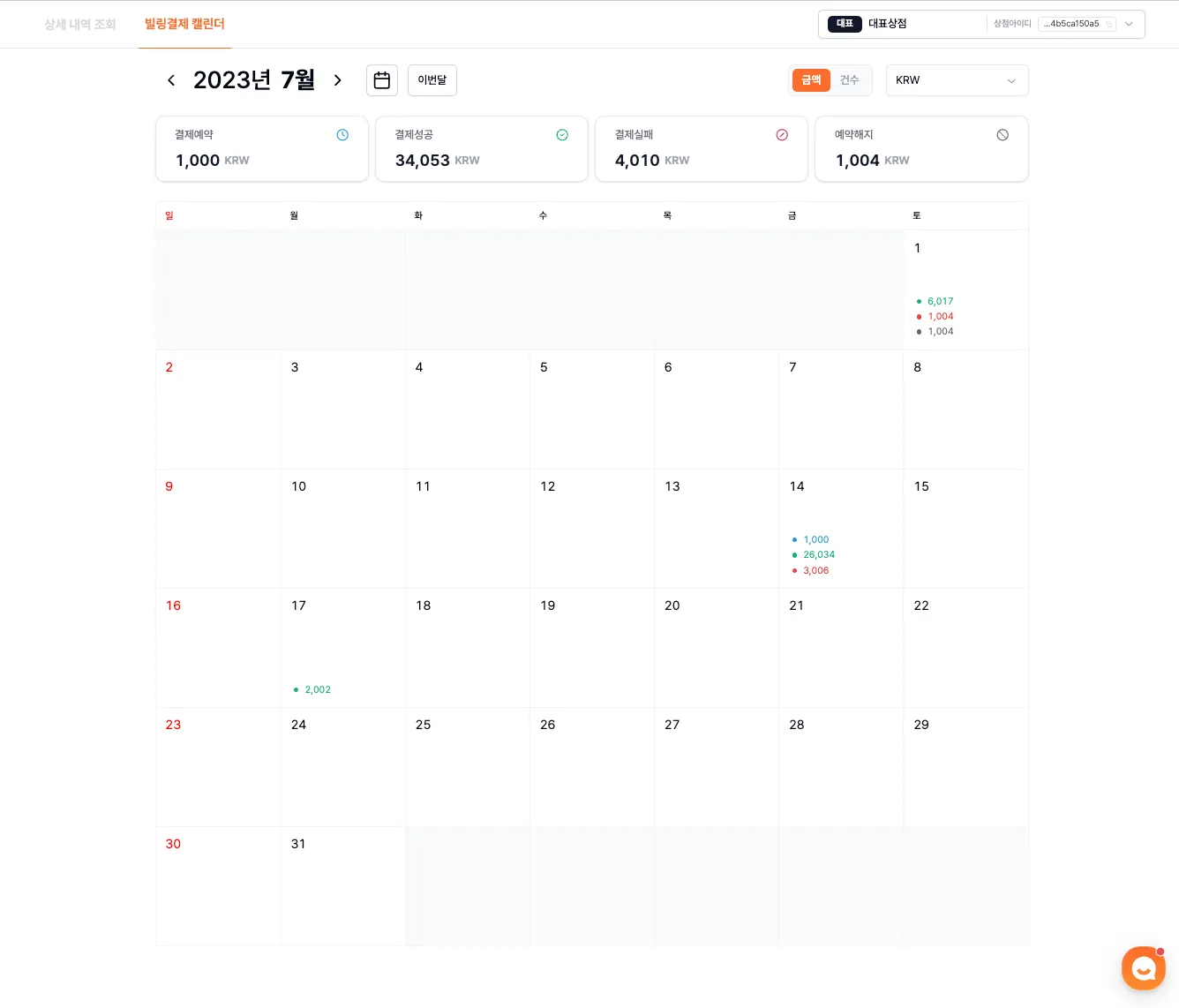Switch view to 금액 mode
This screenshot has height=1008, width=1179.
pyautogui.click(x=811, y=80)
